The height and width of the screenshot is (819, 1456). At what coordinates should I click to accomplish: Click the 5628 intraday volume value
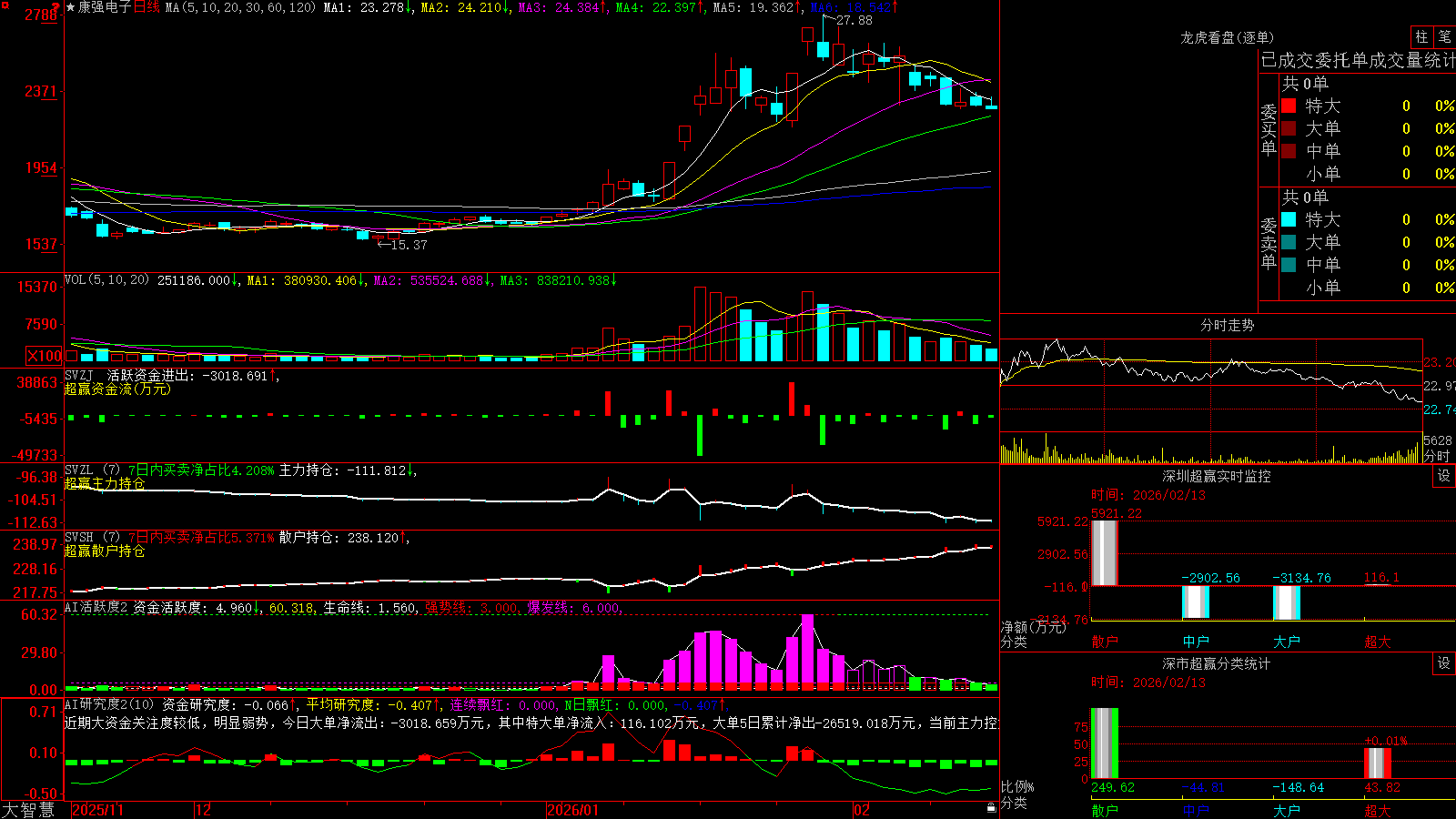pos(1438,440)
